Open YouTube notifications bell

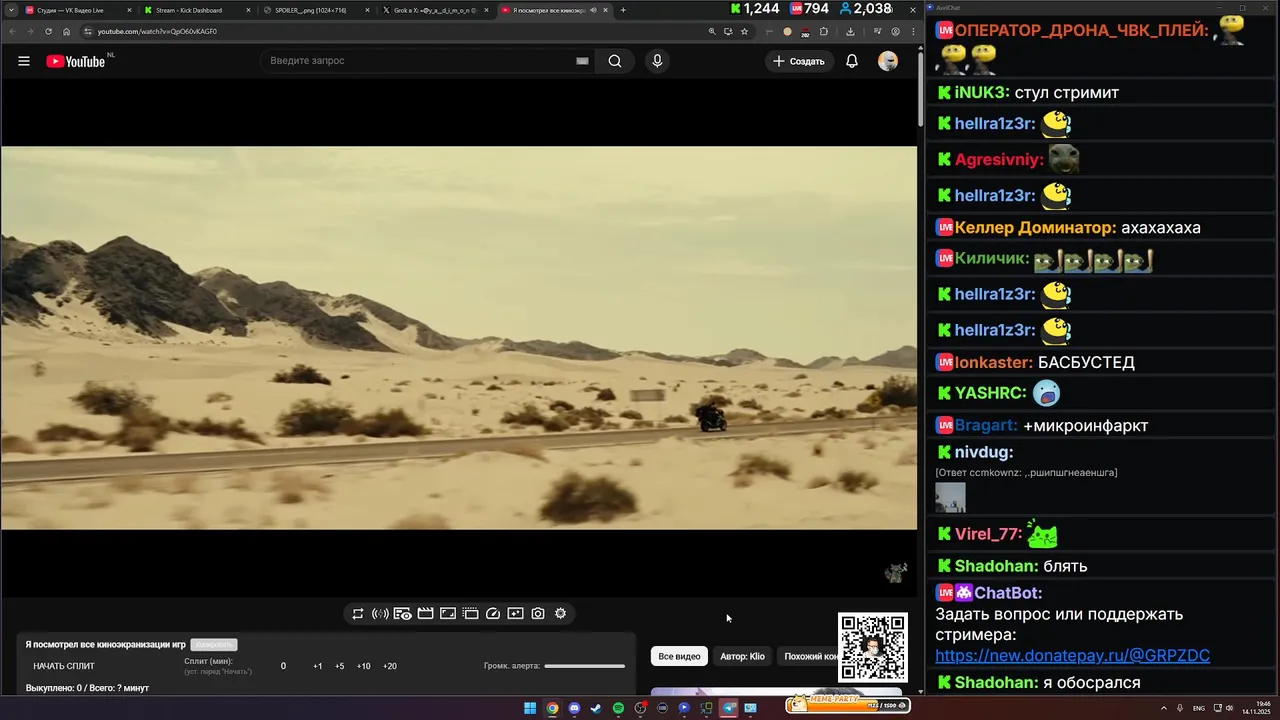click(852, 61)
